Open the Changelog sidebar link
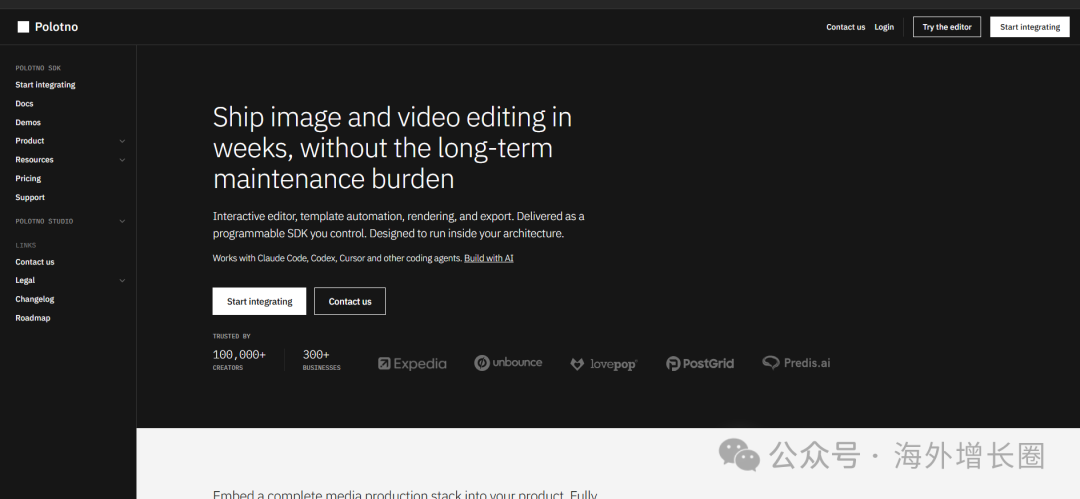The height and width of the screenshot is (499, 1080). (34, 299)
